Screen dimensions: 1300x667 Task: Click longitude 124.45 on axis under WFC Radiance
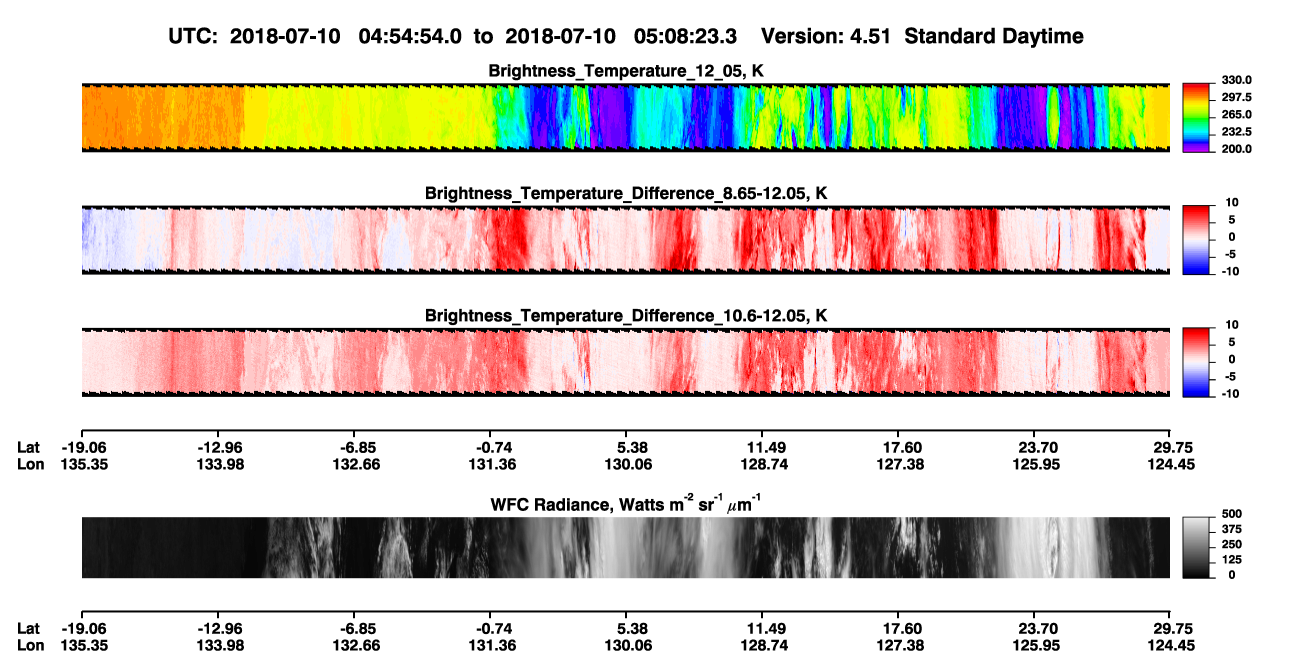coord(1169,646)
